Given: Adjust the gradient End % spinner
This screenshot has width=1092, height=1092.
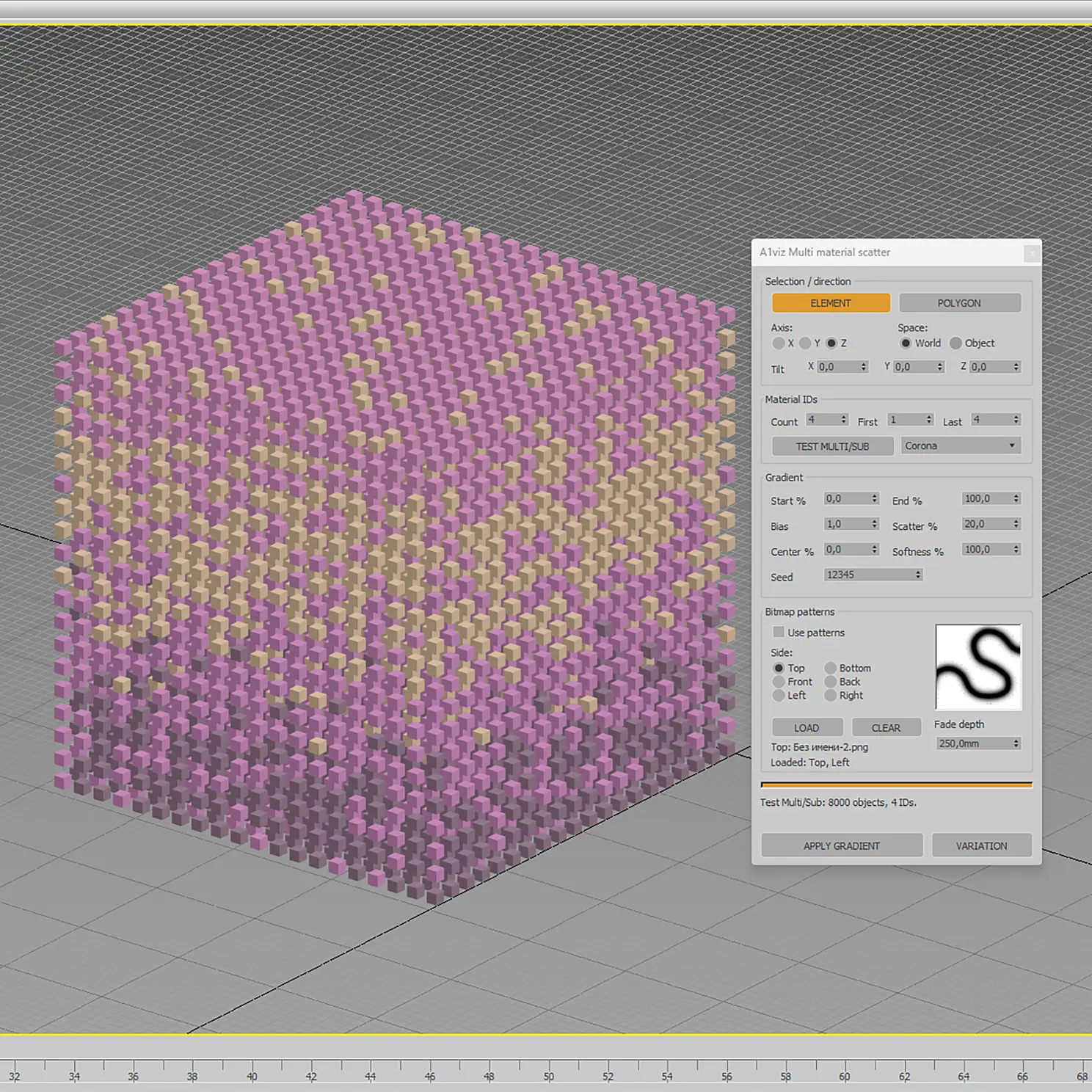Looking at the screenshot, I should pyautogui.click(x=1016, y=499).
